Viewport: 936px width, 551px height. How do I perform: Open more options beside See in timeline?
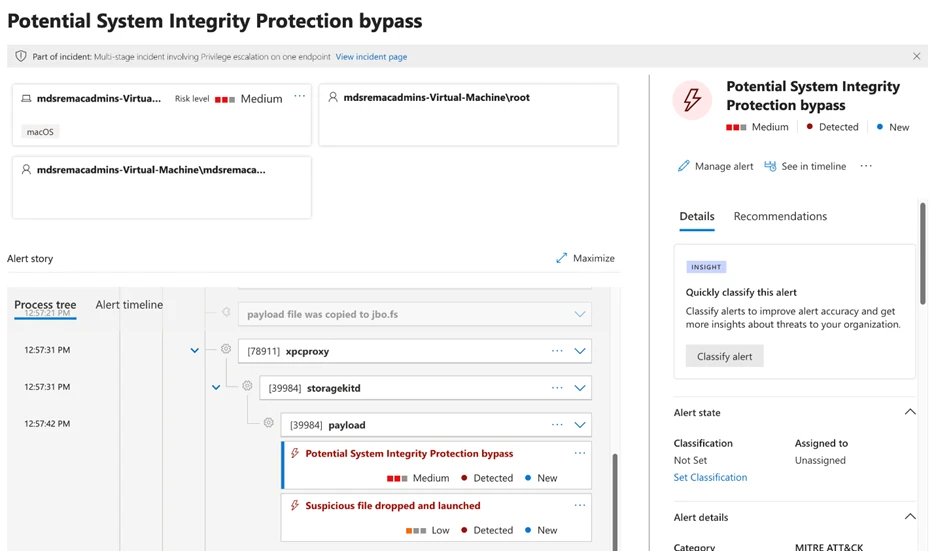(x=866, y=166)
